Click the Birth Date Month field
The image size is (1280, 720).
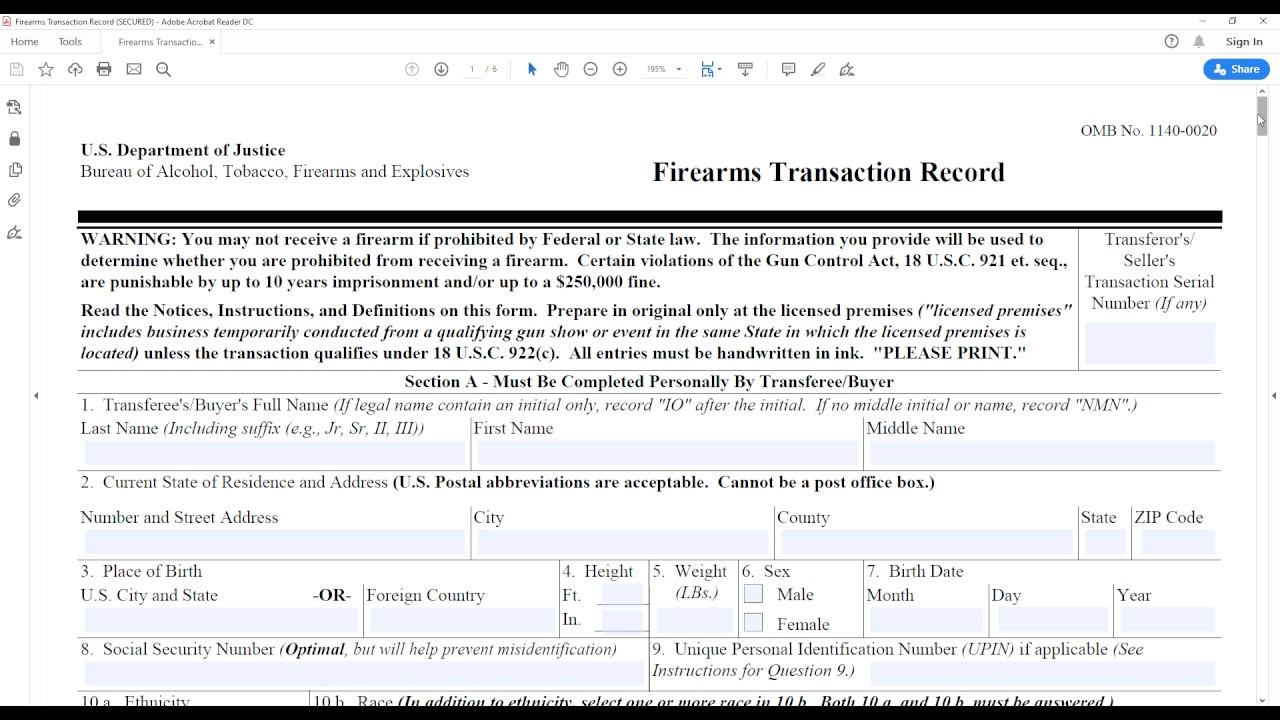[925, 620]
